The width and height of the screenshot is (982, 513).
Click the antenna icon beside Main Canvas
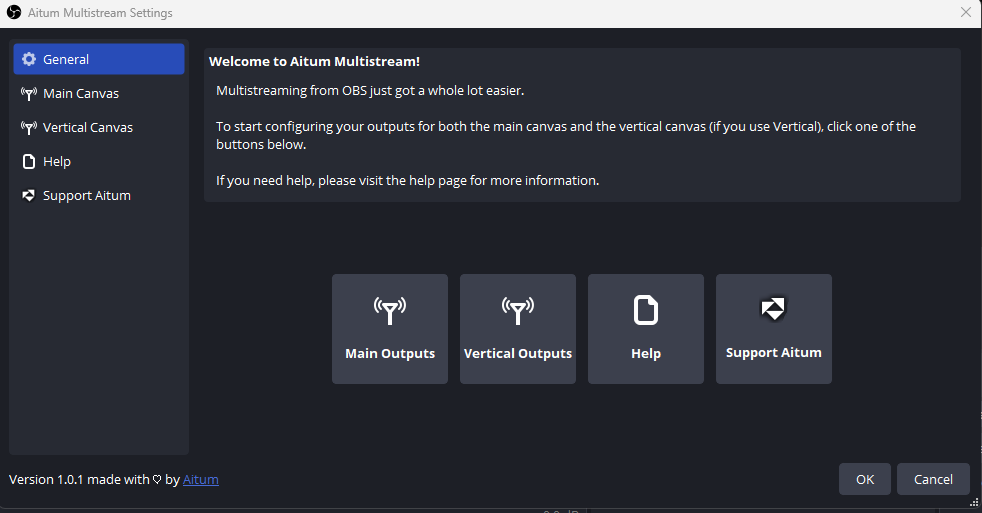[x=29, y=93]
